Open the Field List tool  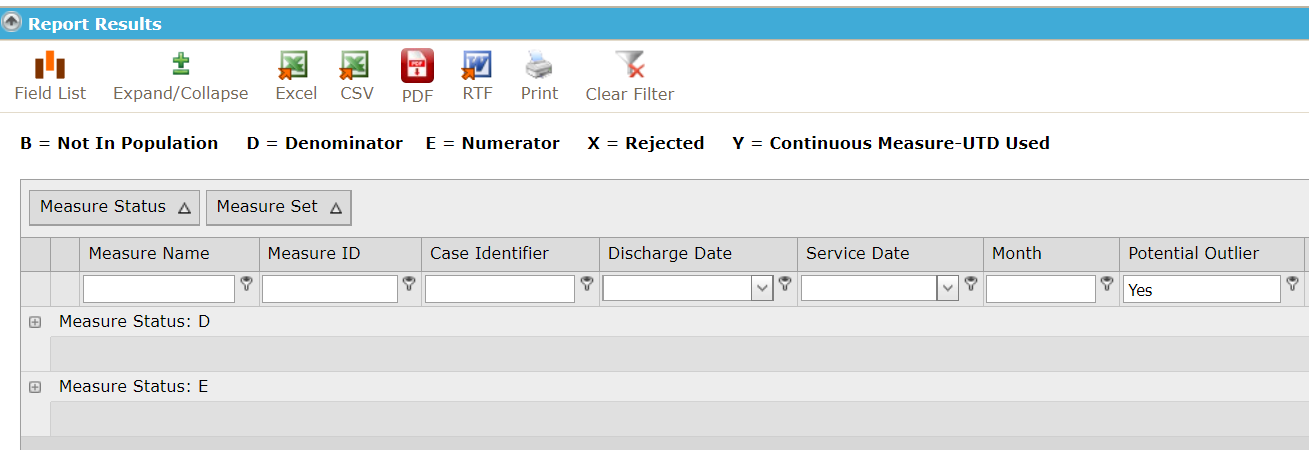[50, 77]
